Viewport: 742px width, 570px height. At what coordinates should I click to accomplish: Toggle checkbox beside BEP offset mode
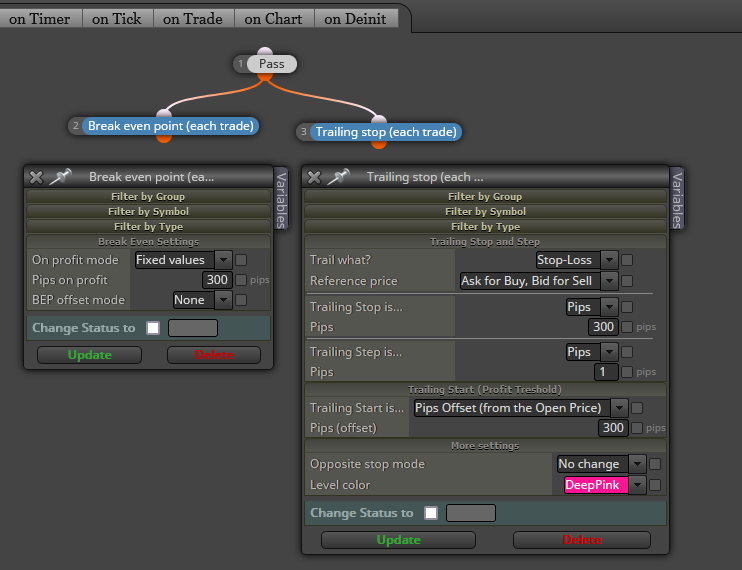pos(241,300)
